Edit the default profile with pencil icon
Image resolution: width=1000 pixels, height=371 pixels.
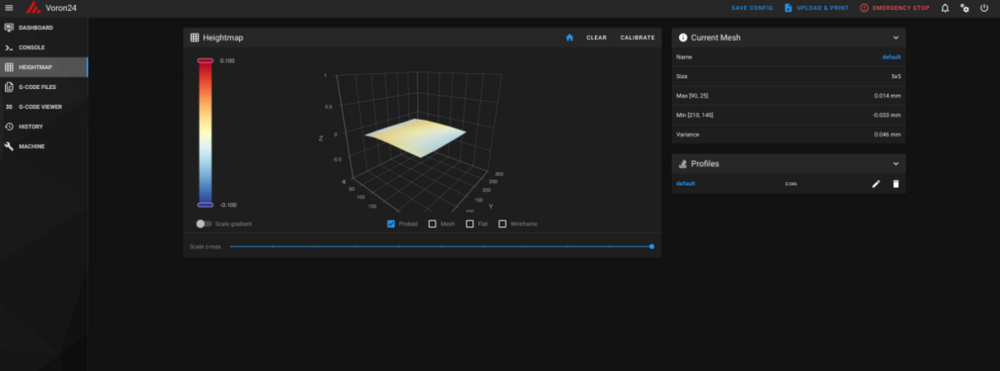click(x=876, y=184)
